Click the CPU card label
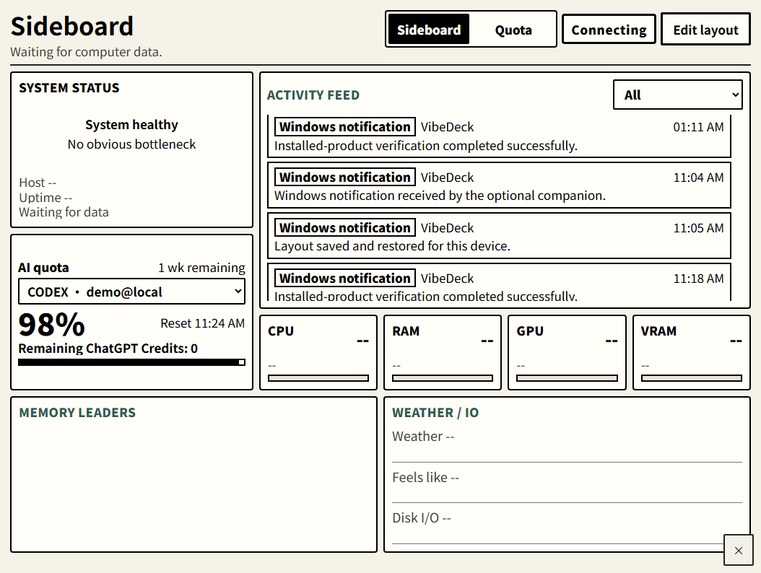The image size is (761, 573). [281, 331]
